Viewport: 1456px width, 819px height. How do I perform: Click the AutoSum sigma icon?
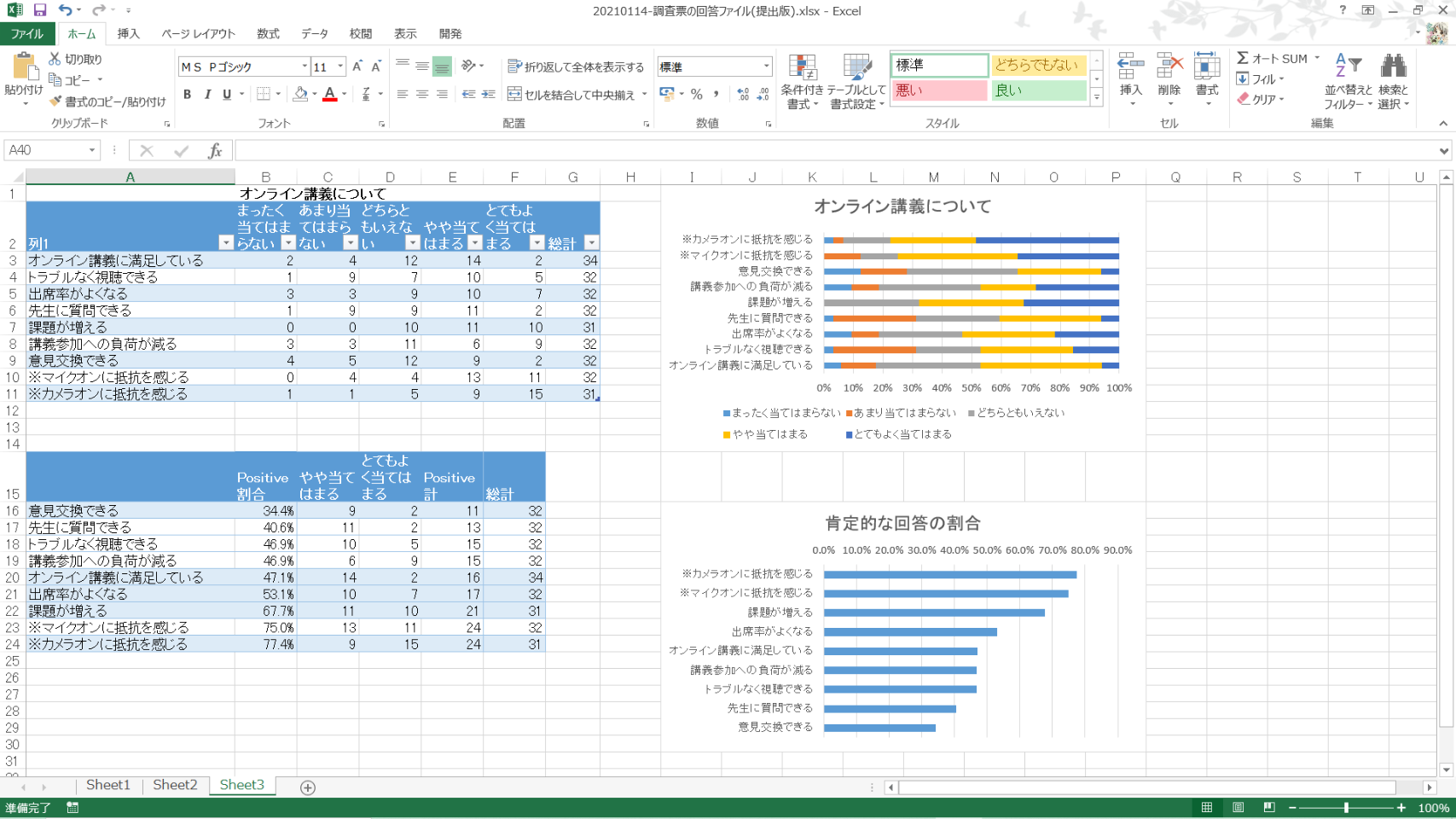coord(1243,58)
